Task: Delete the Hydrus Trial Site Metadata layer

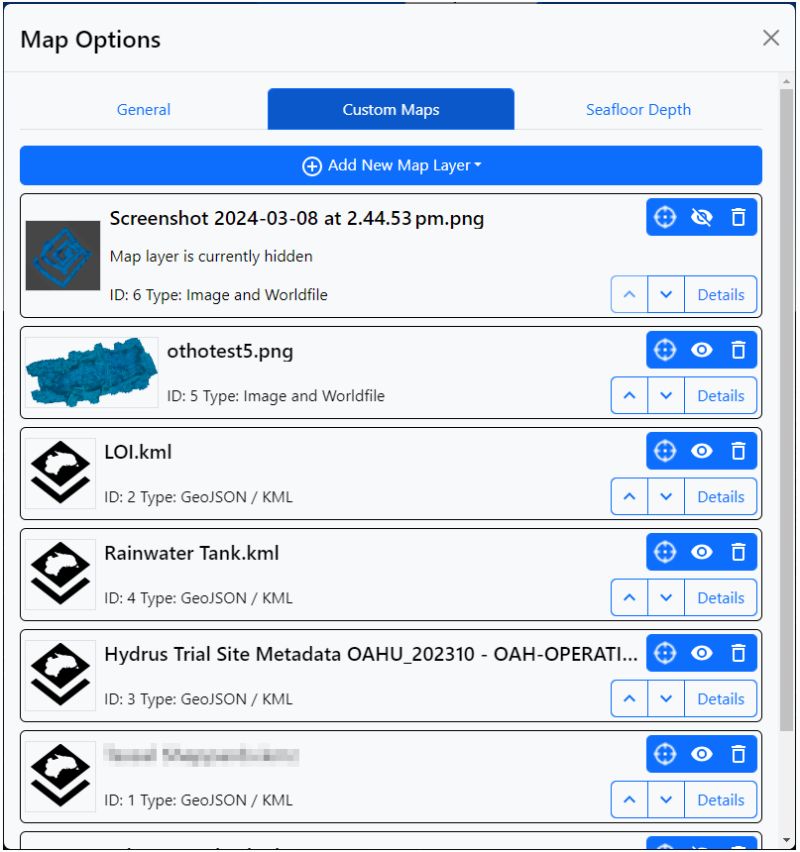Action: (x=739, y=653)
